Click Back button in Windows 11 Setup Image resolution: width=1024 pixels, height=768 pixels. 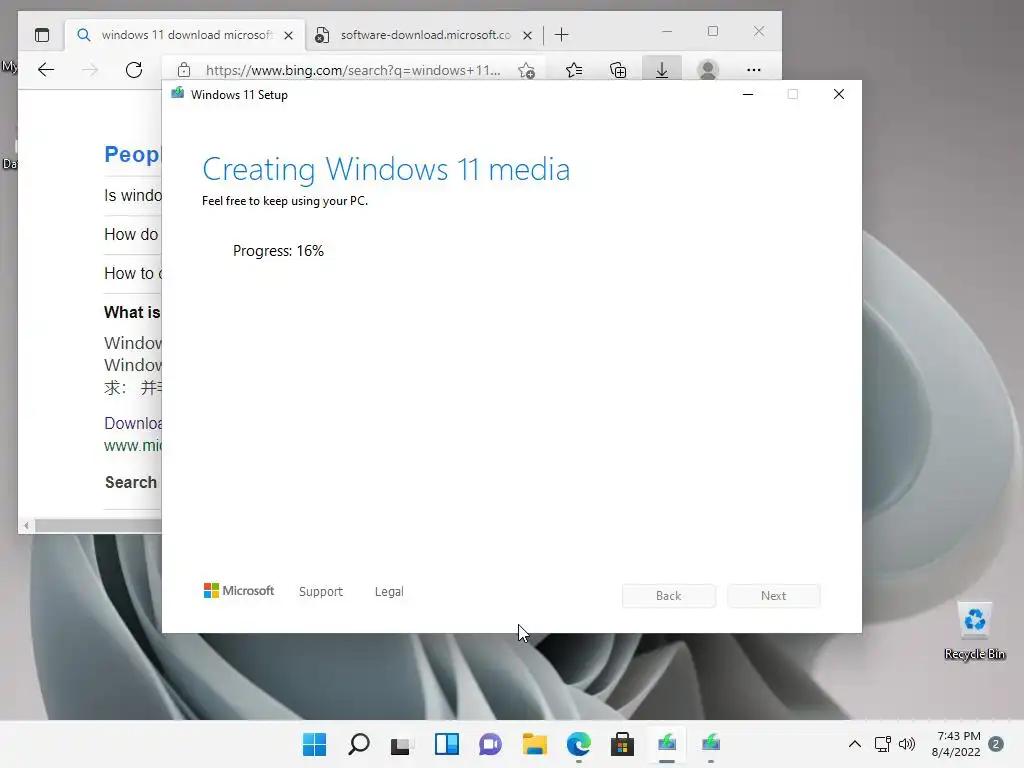[x=669, y=596]
